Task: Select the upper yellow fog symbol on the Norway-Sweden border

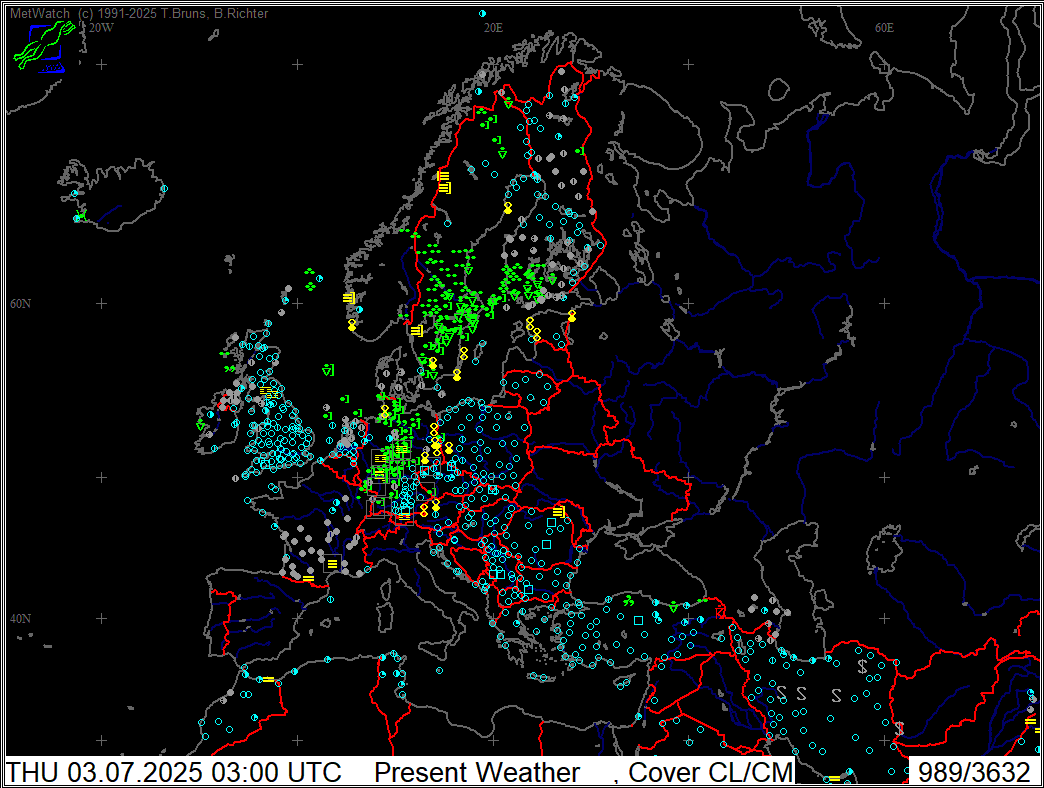Action: click(x=443, y=176)
